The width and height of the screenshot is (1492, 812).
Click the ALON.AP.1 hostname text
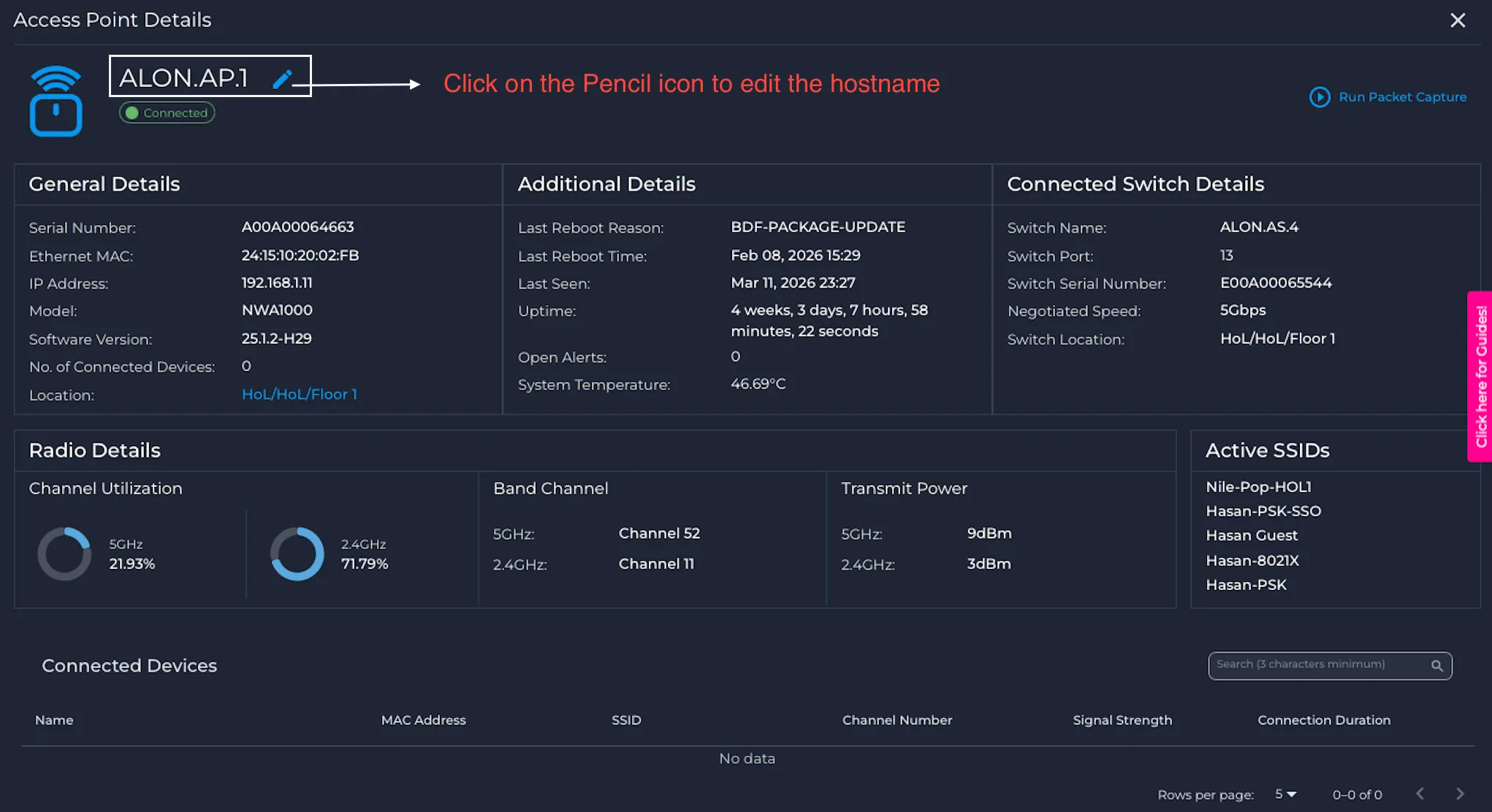click(183, 77)
